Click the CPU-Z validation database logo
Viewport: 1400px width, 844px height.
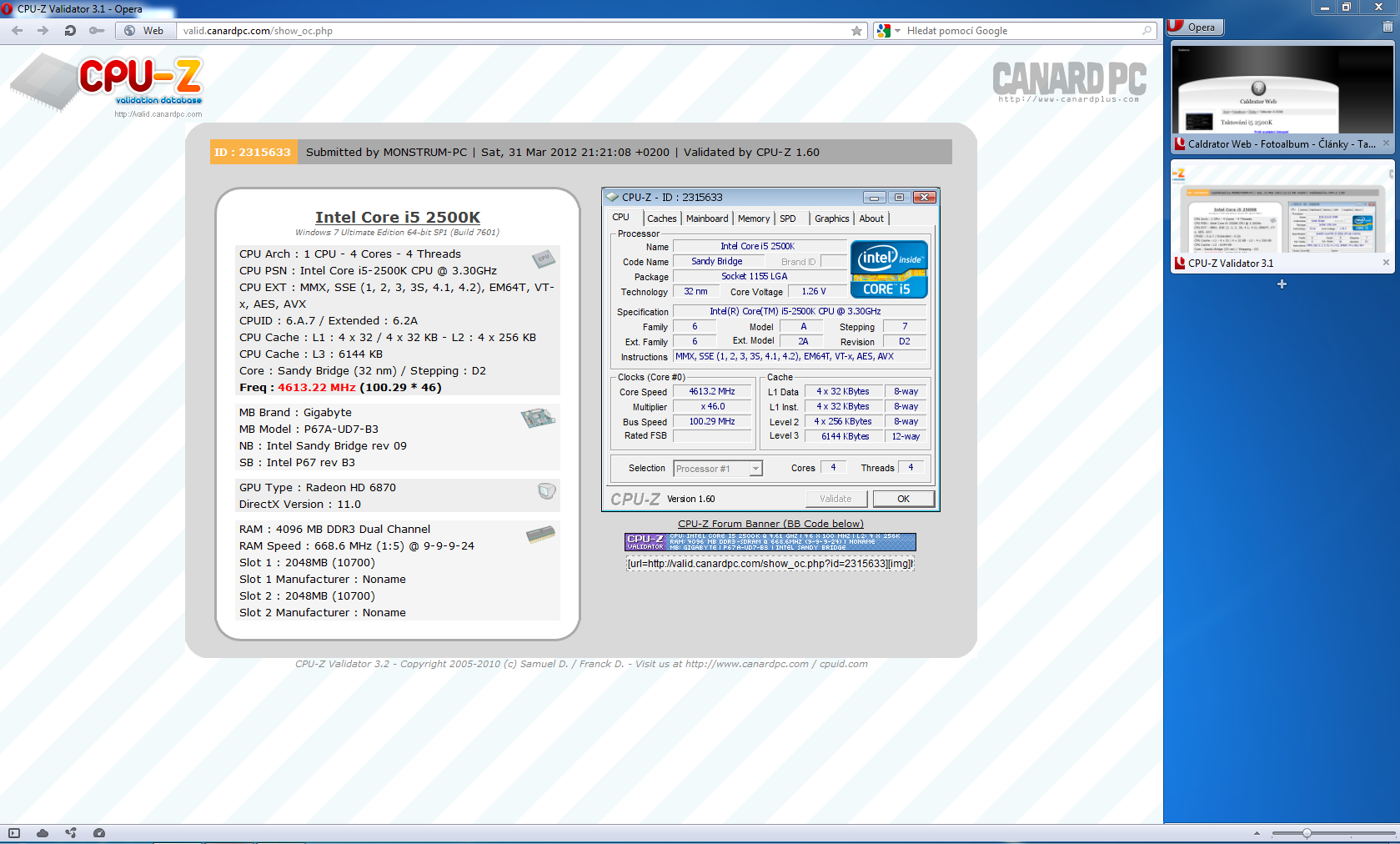(x=107, y=83)
